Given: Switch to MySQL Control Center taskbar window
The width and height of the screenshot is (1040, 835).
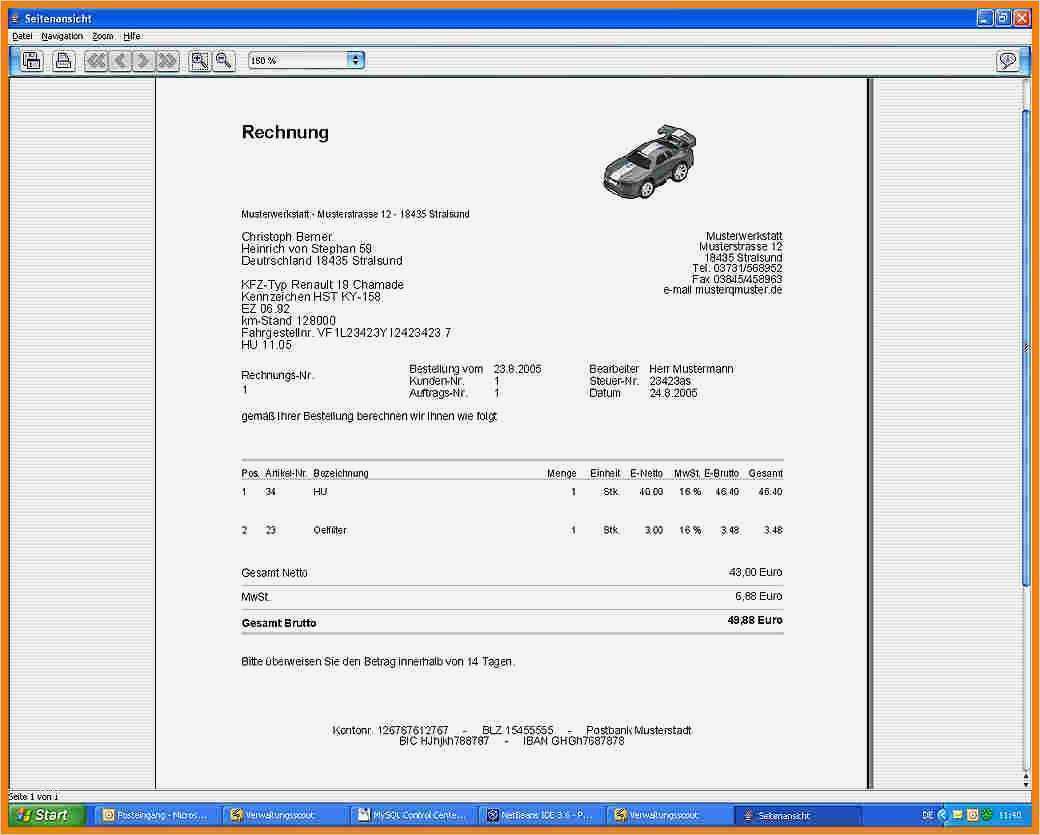Looking at the screenshot, I should [413, 815].
